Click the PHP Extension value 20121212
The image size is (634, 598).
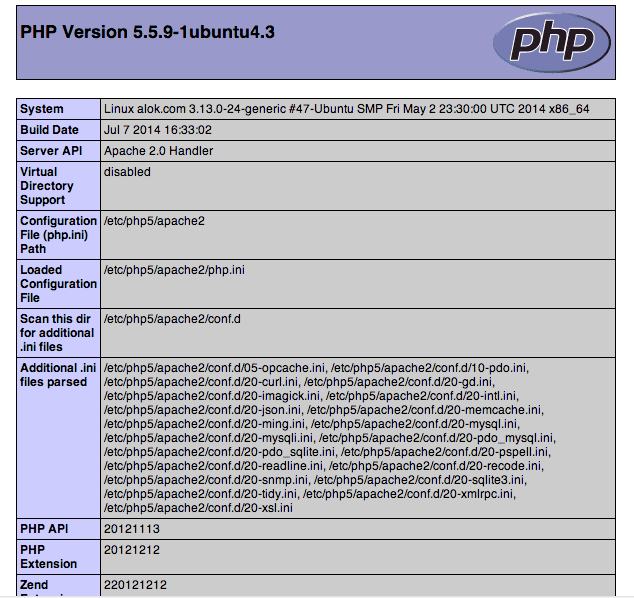pos(131,550)
